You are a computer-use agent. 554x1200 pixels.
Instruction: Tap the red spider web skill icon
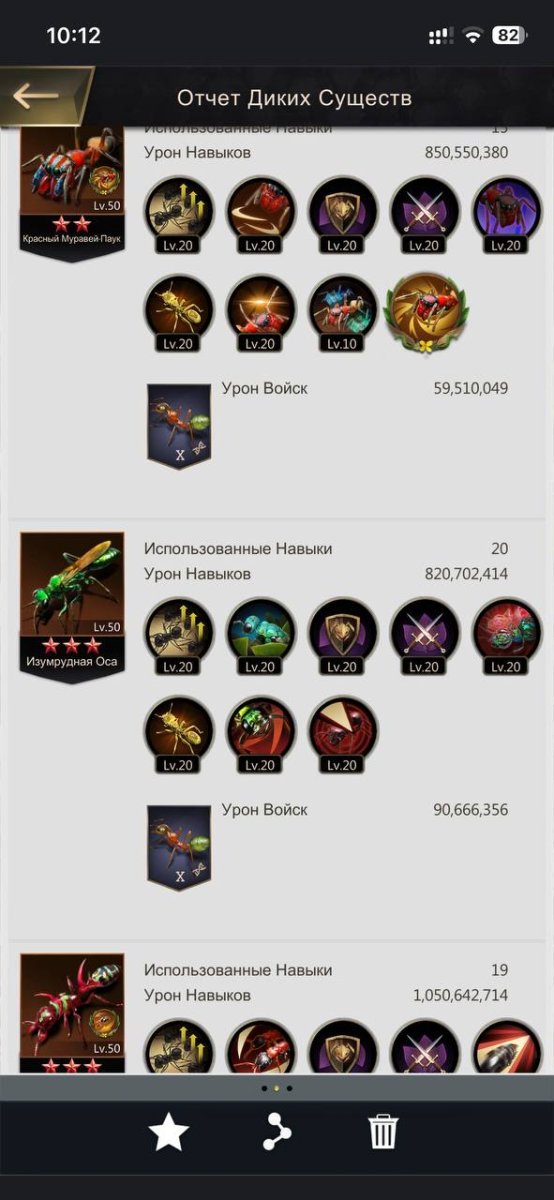pos(343,734)
